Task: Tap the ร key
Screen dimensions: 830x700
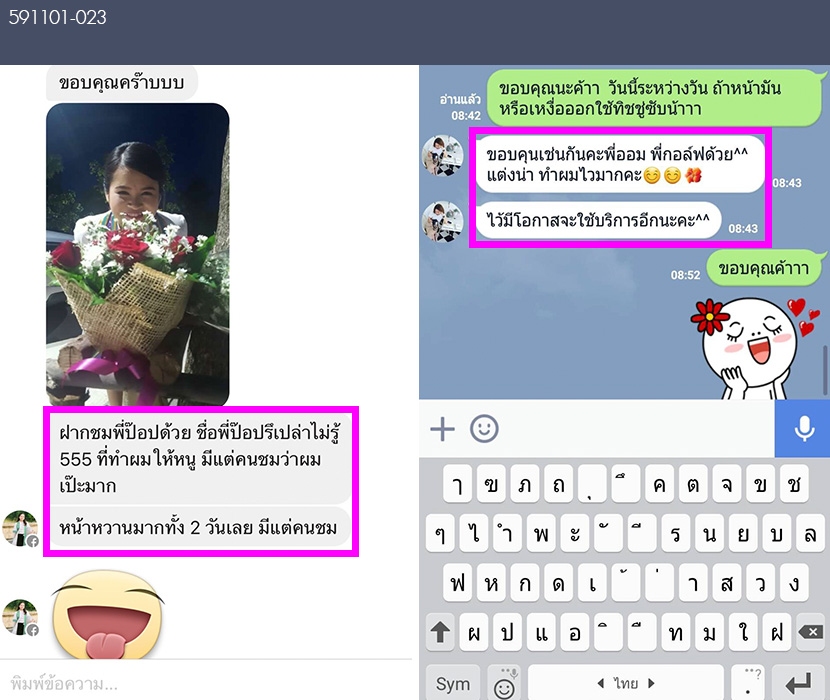Action: 676,533
